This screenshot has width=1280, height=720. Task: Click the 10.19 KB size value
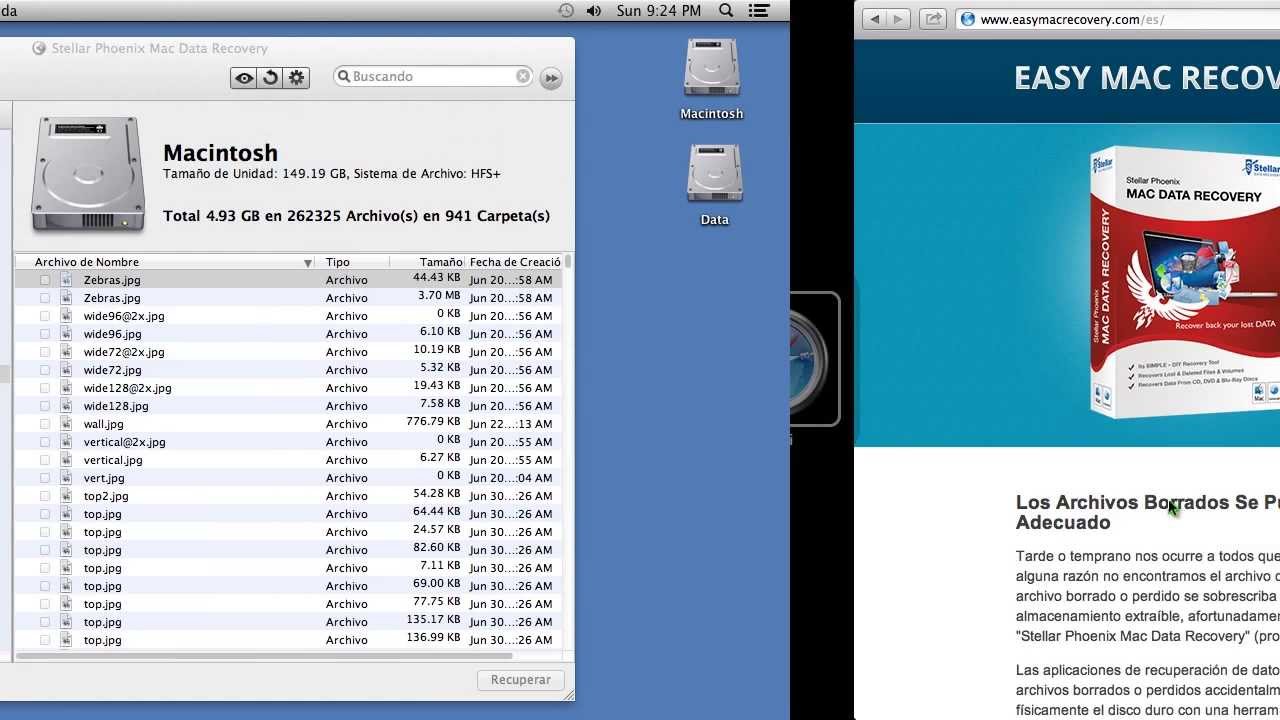[437, 350]
